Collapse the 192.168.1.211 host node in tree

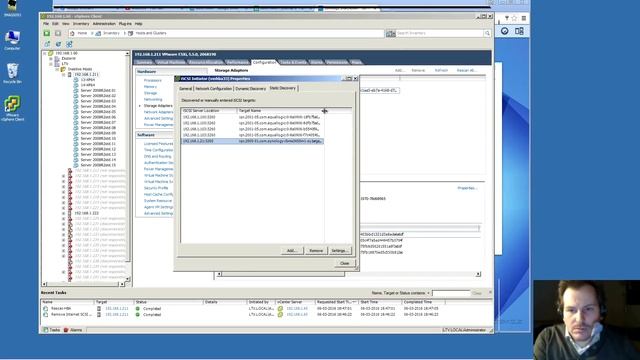point(64,75)
